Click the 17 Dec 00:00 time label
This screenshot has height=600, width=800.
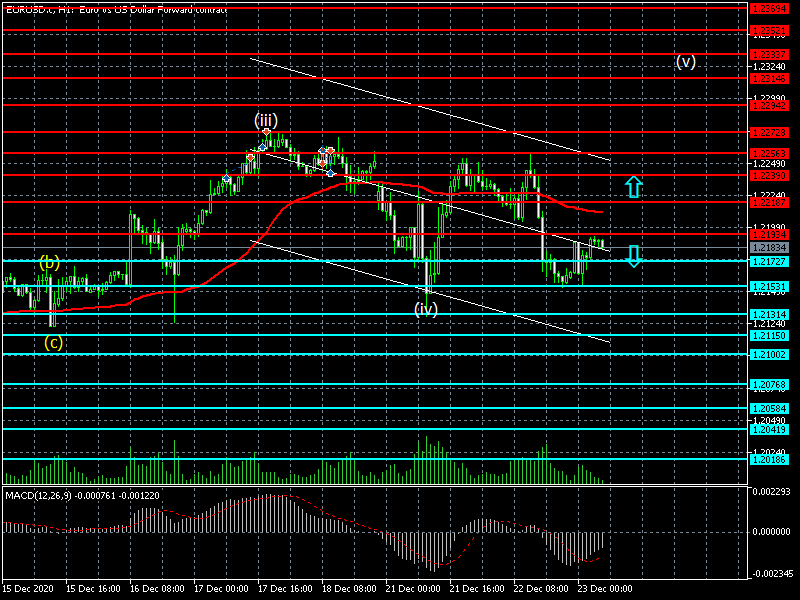click(x=221, y=588)
